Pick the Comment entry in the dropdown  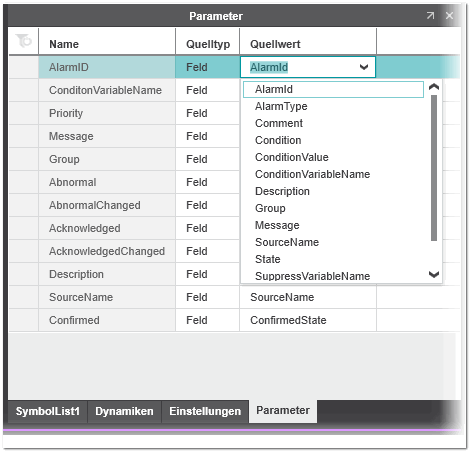click(x=279, y=123)
